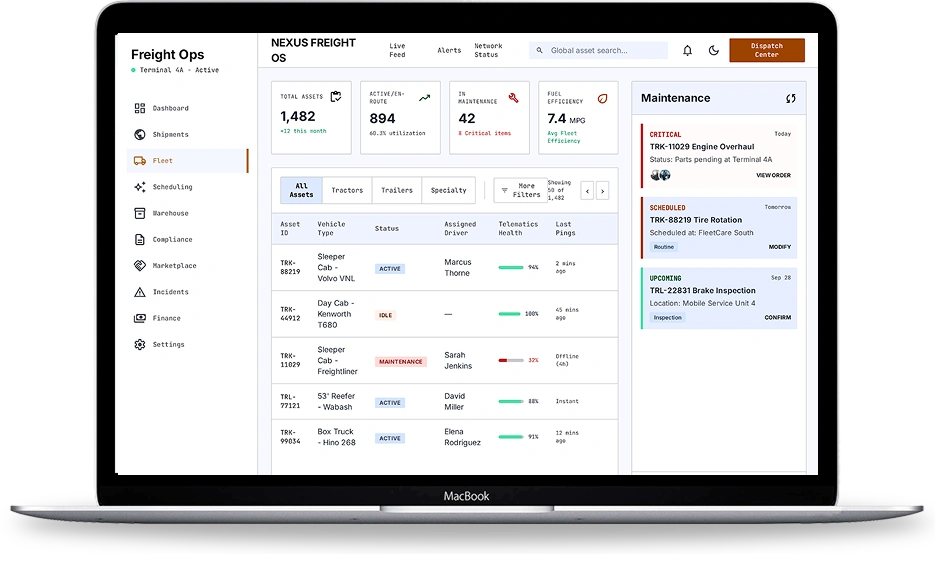This screenshot has width=935, height=574.
Task: Open the Dashboard sidebar icon
Action: (x=140, y=108)
